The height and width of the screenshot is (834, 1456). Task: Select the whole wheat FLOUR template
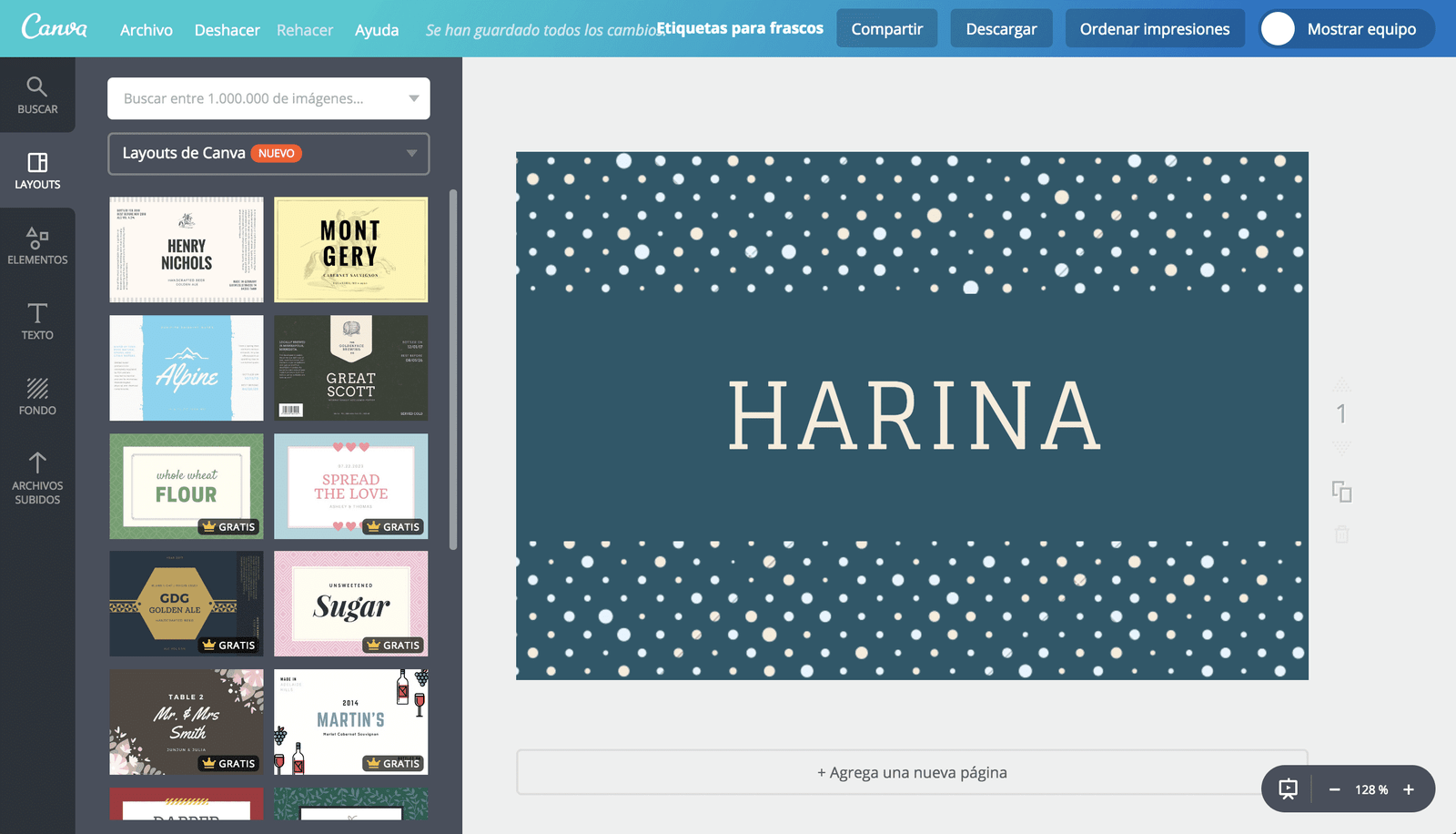tap(186, 485)
